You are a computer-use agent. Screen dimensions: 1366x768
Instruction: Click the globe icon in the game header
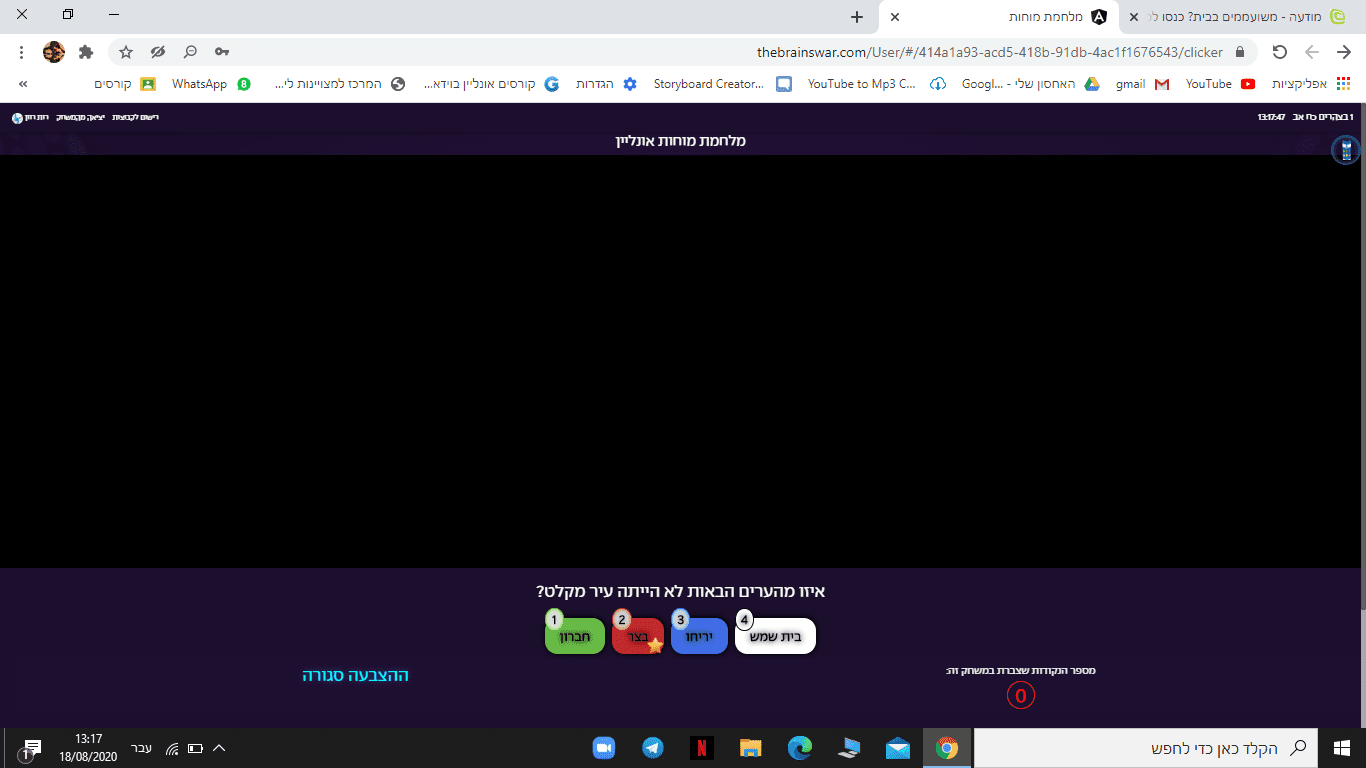tap(17, 118)
